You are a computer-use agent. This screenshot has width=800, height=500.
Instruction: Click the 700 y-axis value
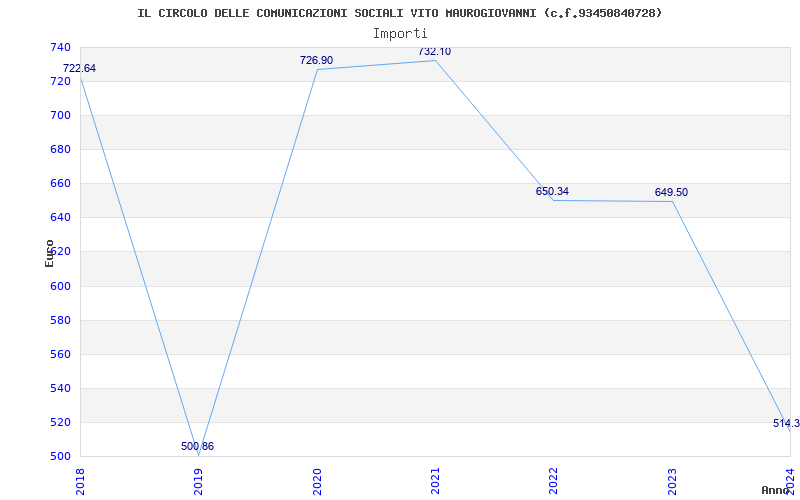click(60, 116)
